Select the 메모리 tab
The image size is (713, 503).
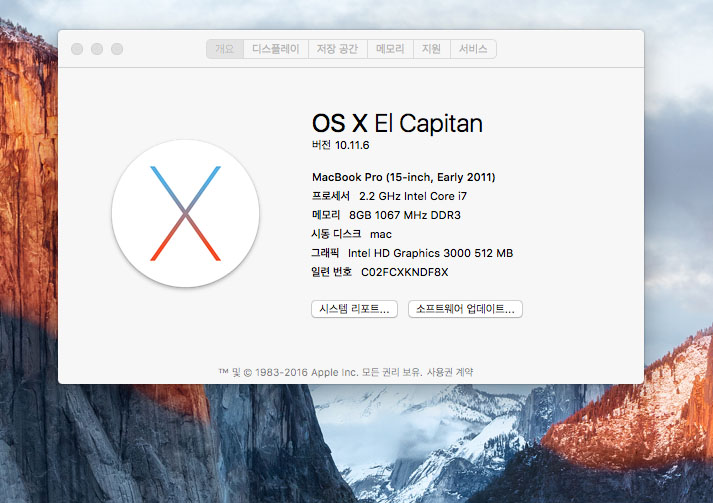(390, 49)
